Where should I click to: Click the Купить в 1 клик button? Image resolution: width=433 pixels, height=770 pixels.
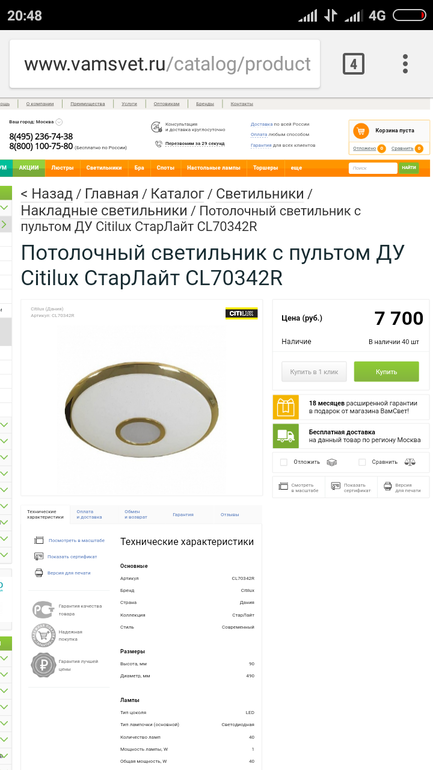tap(314, 372)
